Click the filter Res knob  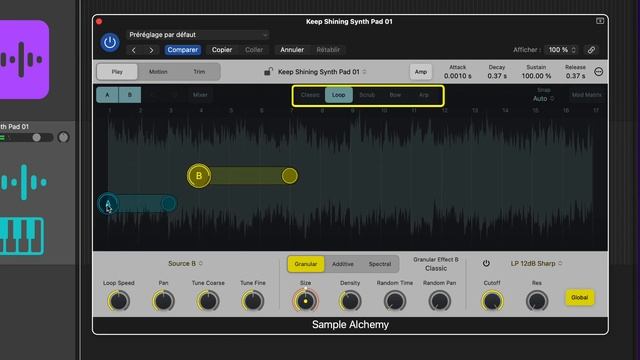(x=537, y=301)
